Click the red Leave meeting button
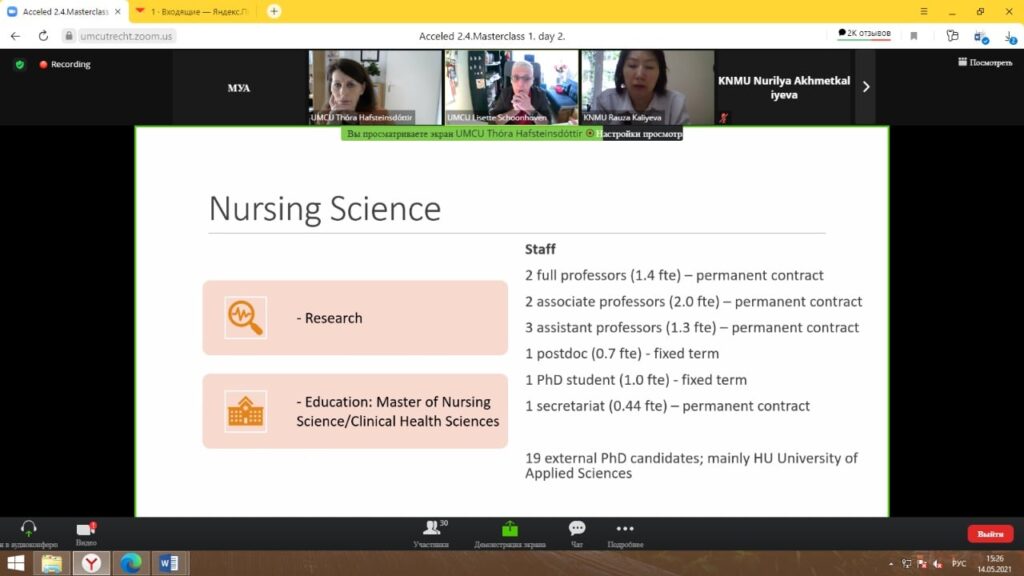Screen dimensions: 1024x576 click(989, 534)
